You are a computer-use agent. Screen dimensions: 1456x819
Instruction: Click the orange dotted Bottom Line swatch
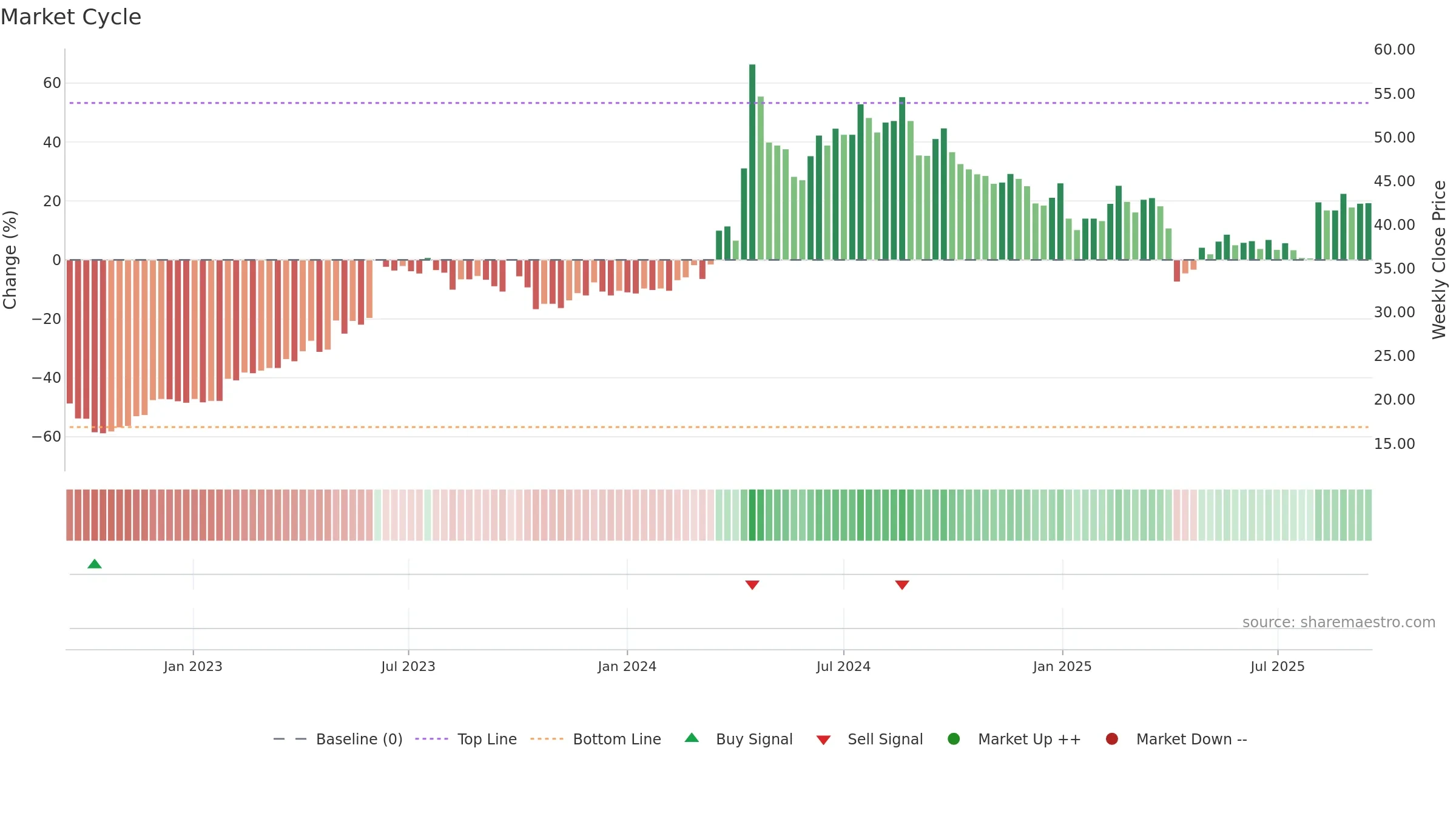(547, 739)
